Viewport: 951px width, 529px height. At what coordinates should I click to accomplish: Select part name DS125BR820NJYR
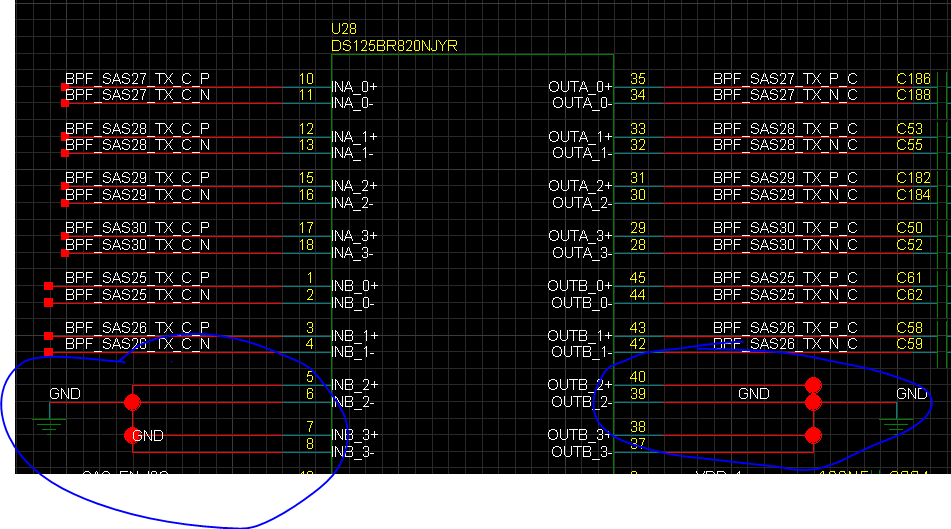tap(394, 46)
